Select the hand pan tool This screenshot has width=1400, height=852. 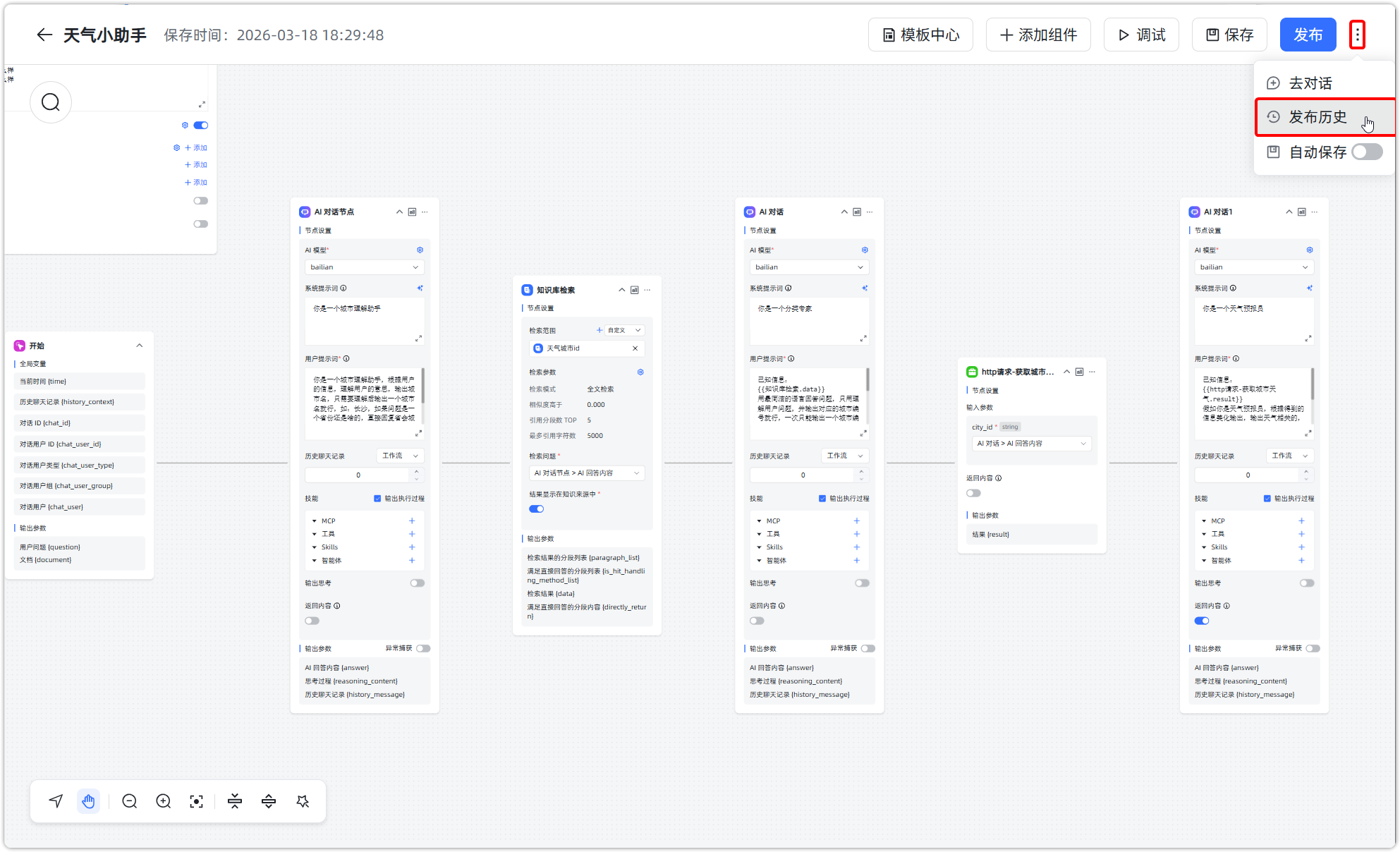tap(88, 801)
